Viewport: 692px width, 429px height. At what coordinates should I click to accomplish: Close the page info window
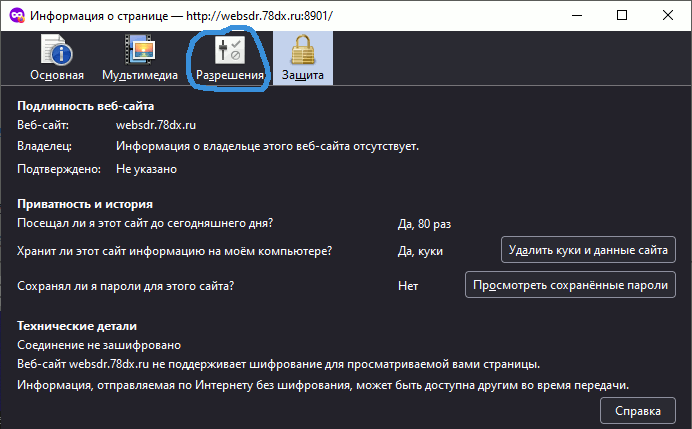pos(664,16)
